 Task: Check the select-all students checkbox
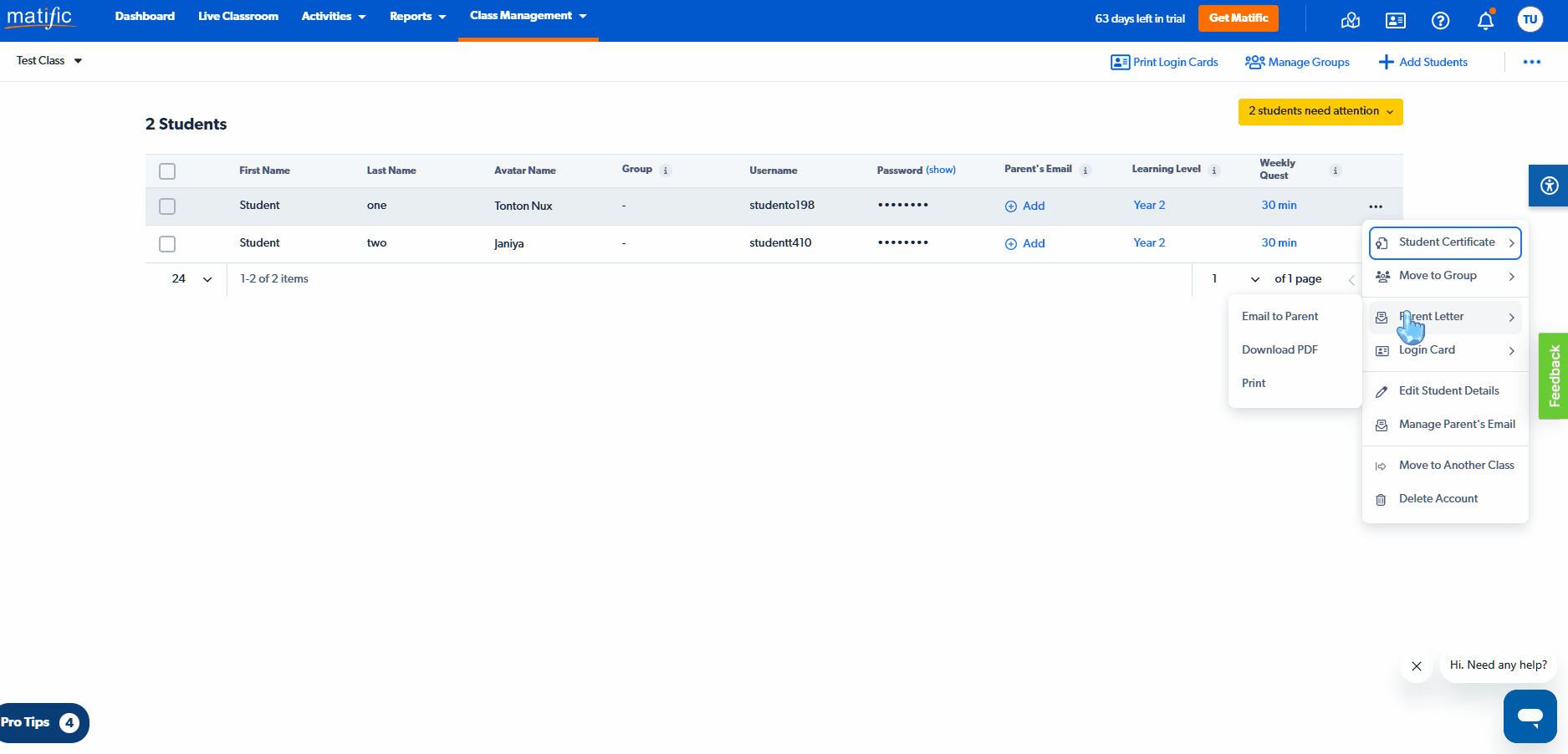point(167,171)
